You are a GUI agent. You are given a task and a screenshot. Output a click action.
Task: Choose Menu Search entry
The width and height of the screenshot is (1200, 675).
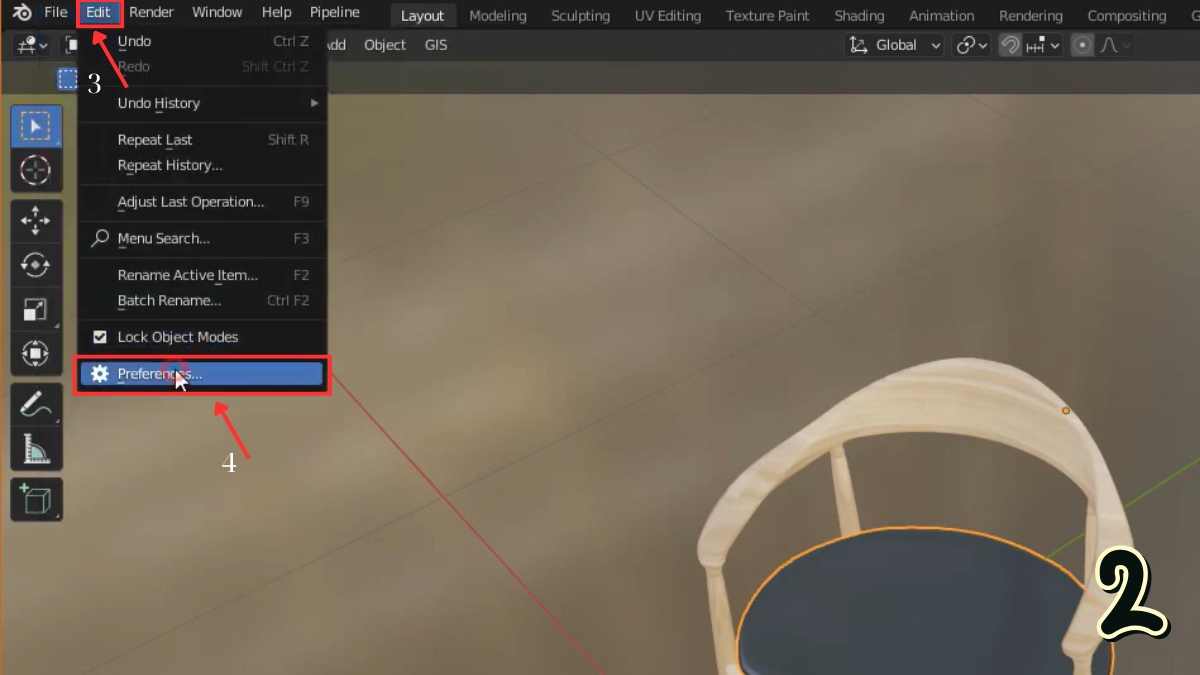click(201, 238)
